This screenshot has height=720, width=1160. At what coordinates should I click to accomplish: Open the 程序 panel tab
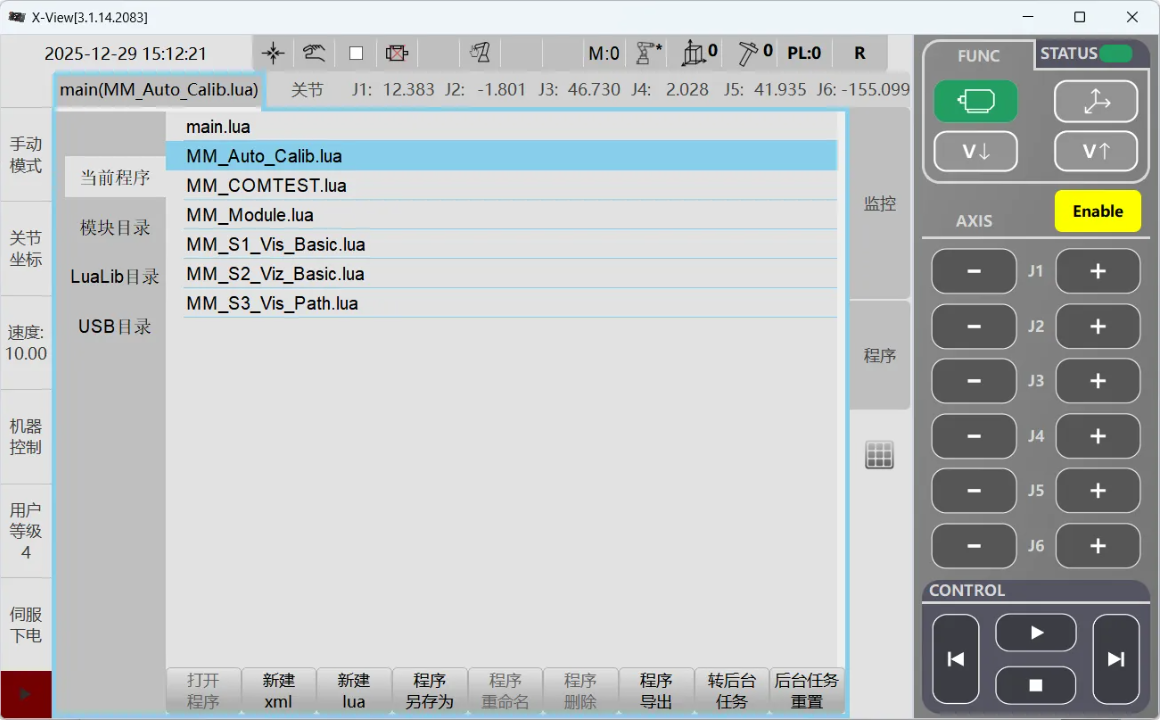878,355
